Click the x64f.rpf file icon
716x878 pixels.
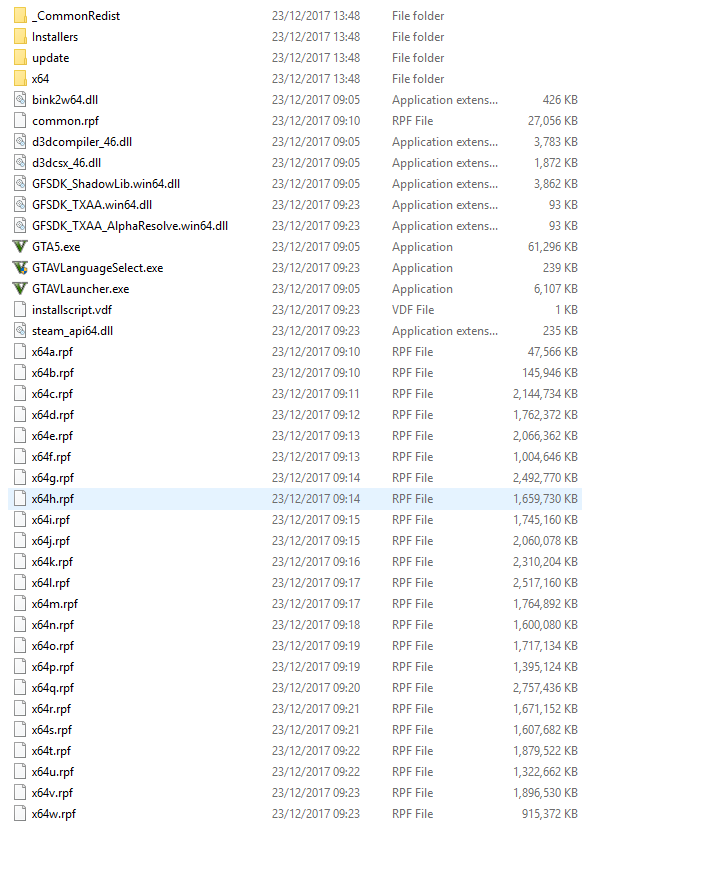20,457
